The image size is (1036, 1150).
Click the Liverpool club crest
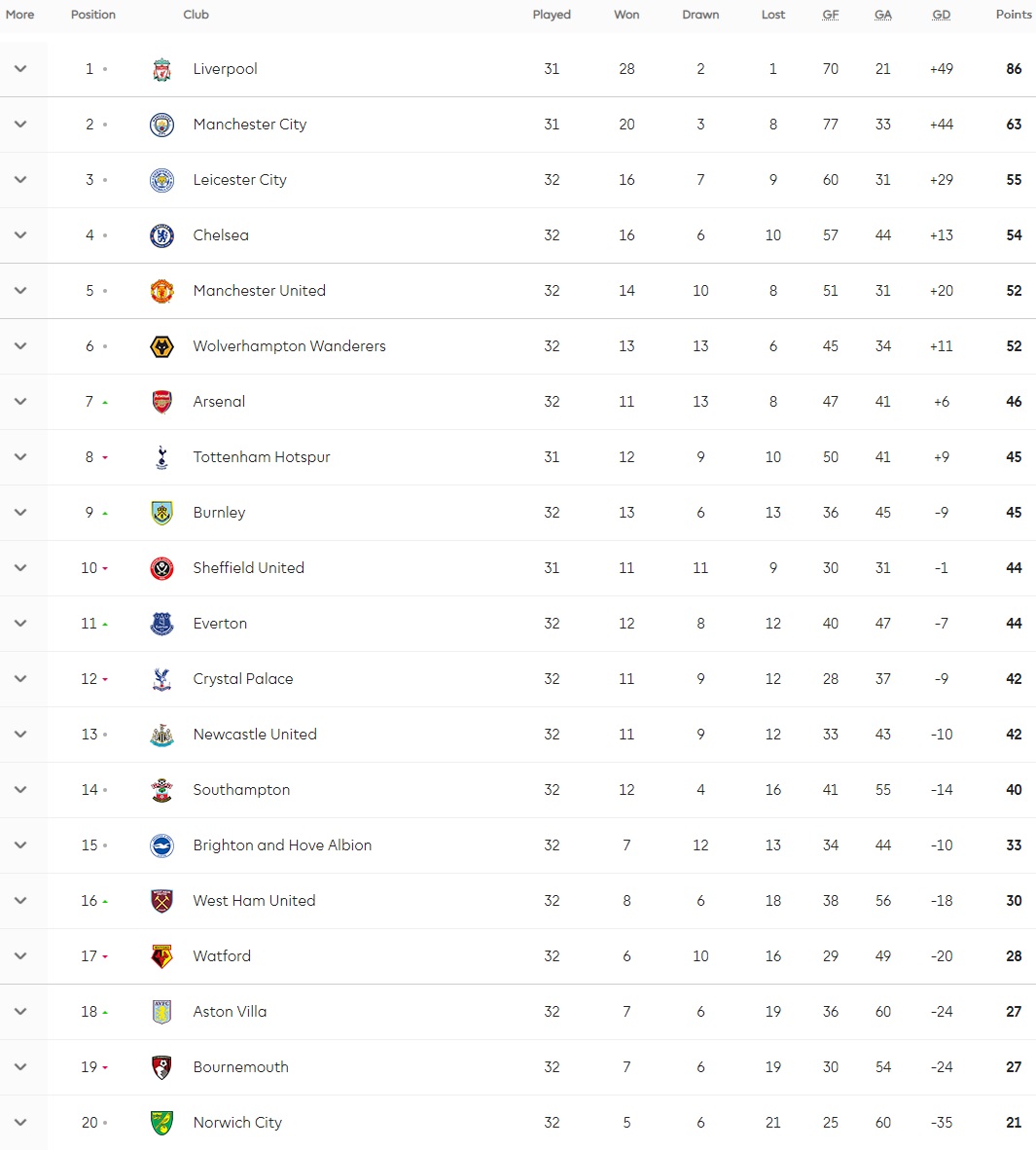pos(162,70)
